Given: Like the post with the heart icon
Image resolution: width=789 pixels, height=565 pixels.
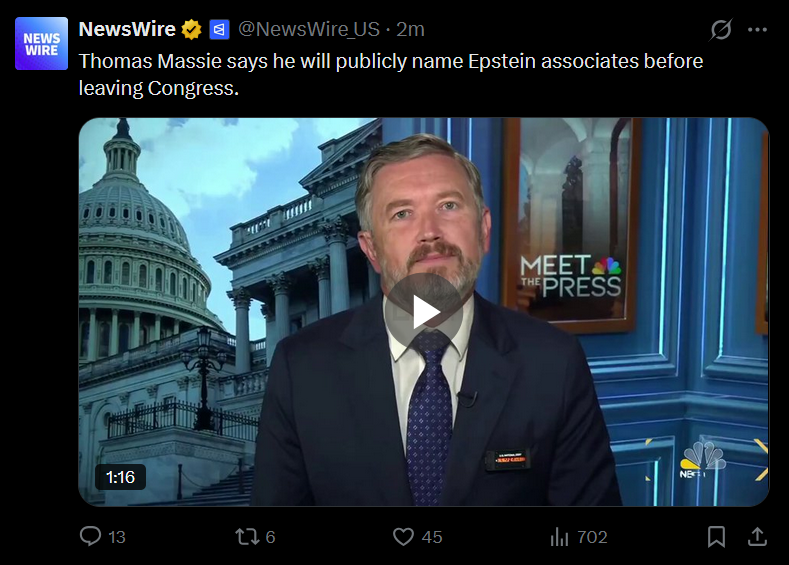Looking at the screenshot, I should [403, 537].
